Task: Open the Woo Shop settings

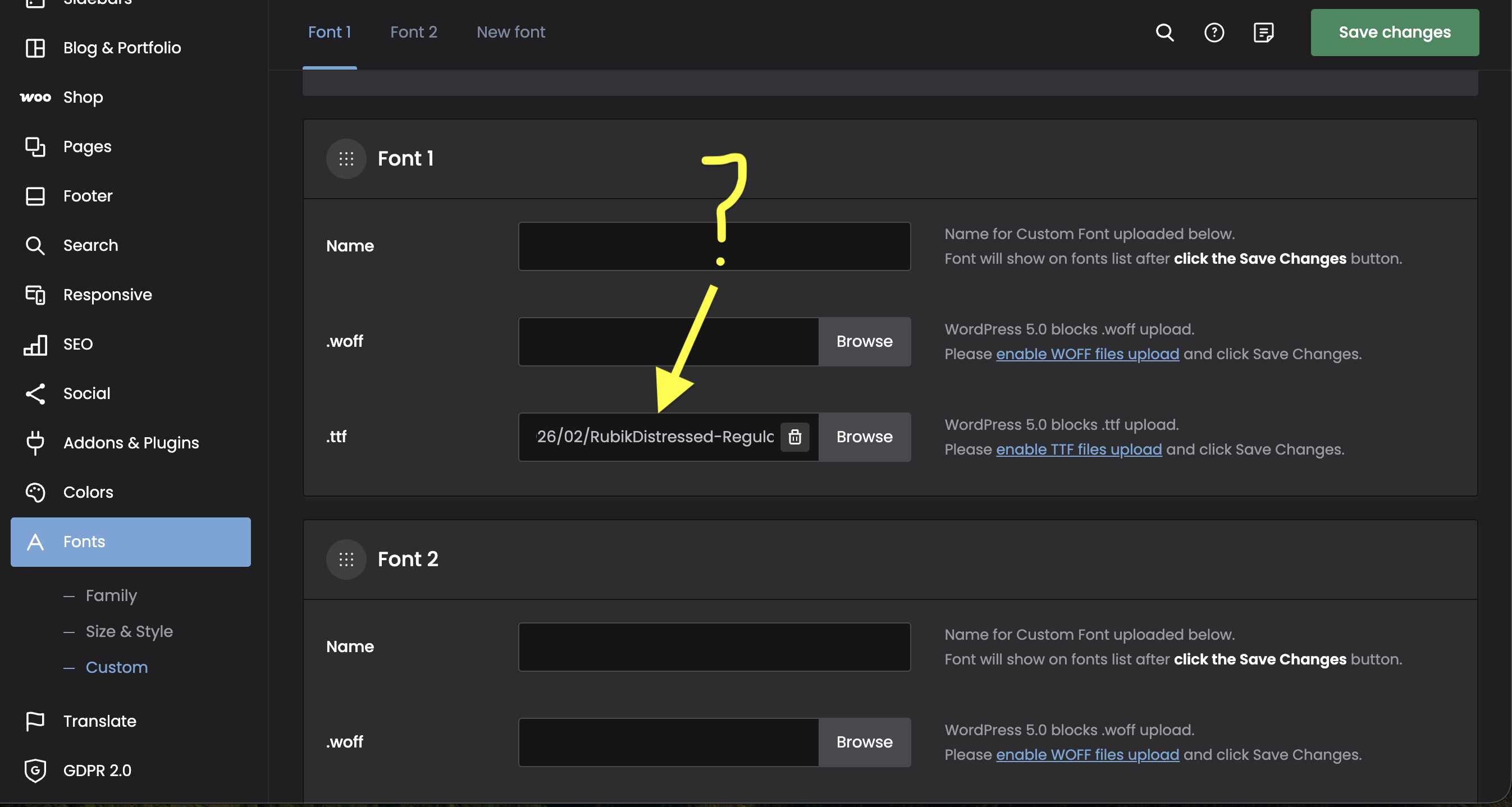Action: (x=83, y=97)
